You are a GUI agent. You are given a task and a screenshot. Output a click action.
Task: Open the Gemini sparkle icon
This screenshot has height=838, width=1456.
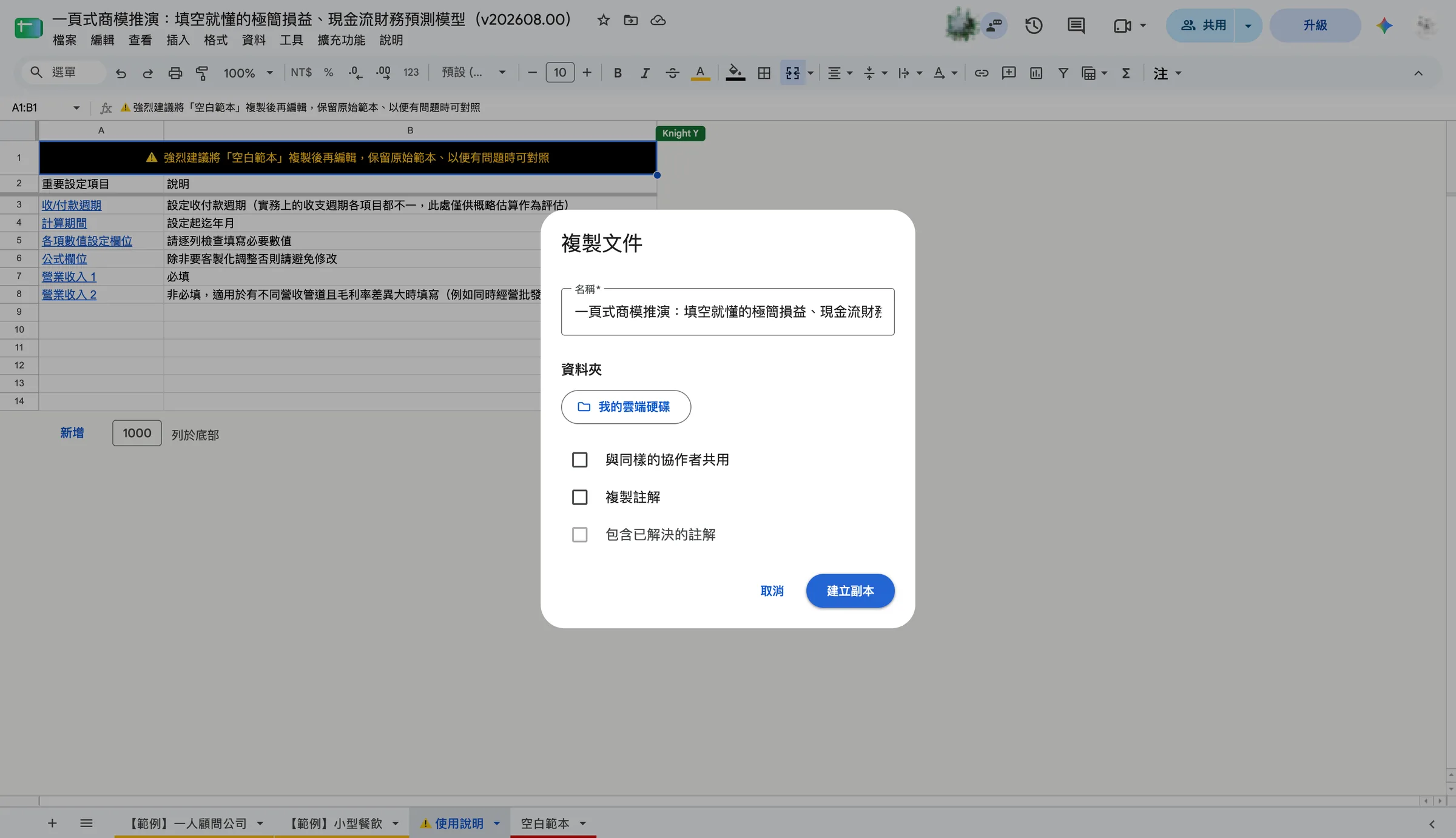tap(1384, 25)
